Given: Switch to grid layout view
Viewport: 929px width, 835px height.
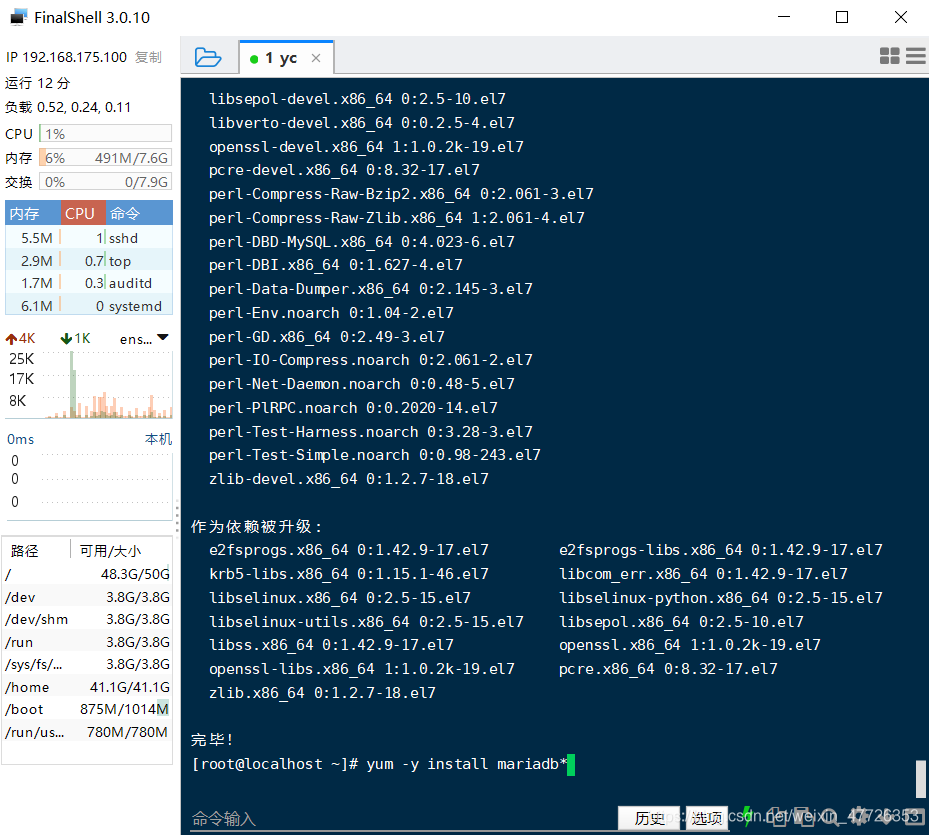Looking at the screenshot, I should point(889,56).
